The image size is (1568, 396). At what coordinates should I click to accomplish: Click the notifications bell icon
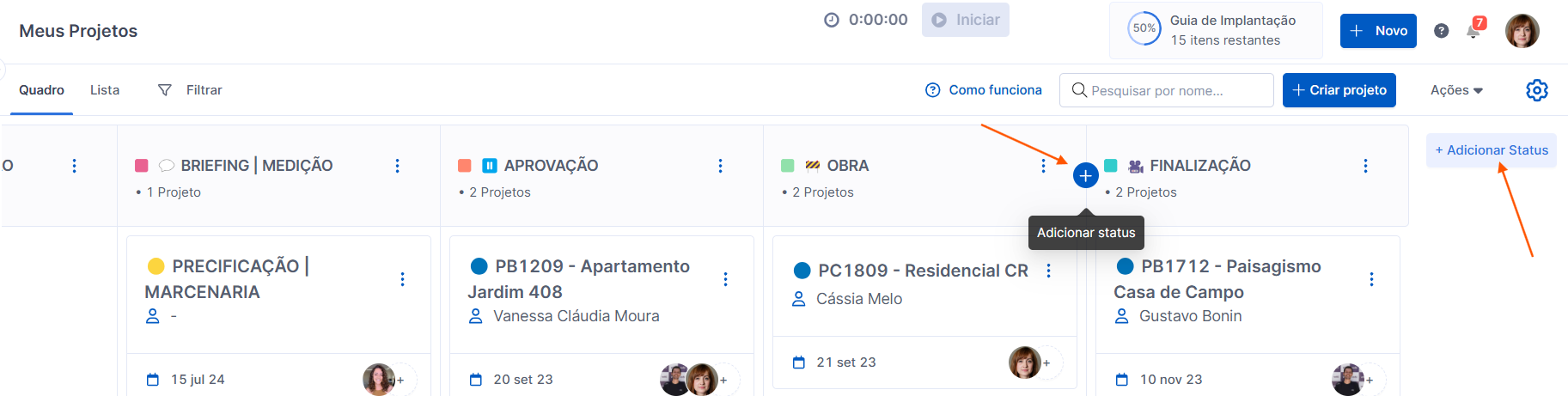click(x=1473, y=31)
